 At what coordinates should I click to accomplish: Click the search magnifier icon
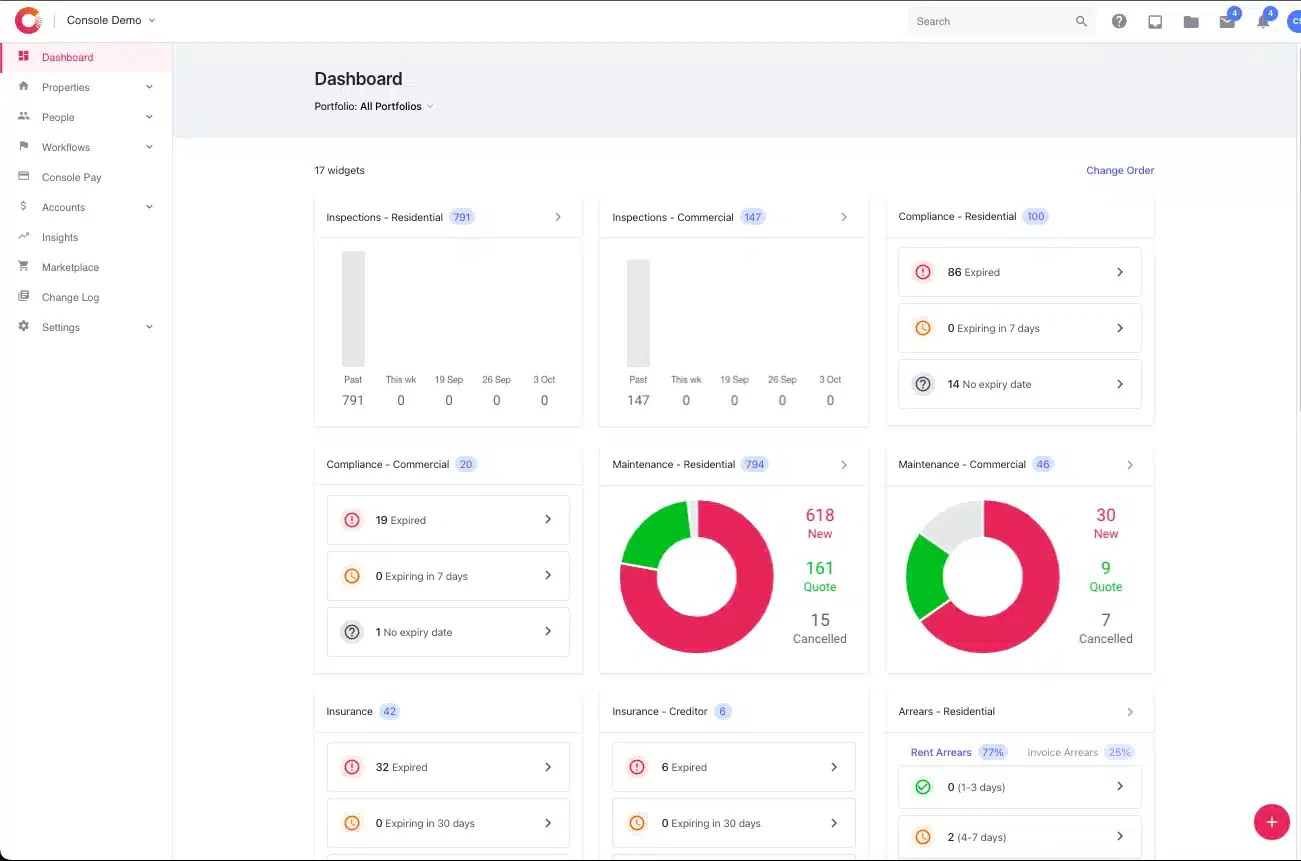[1081, 21]
